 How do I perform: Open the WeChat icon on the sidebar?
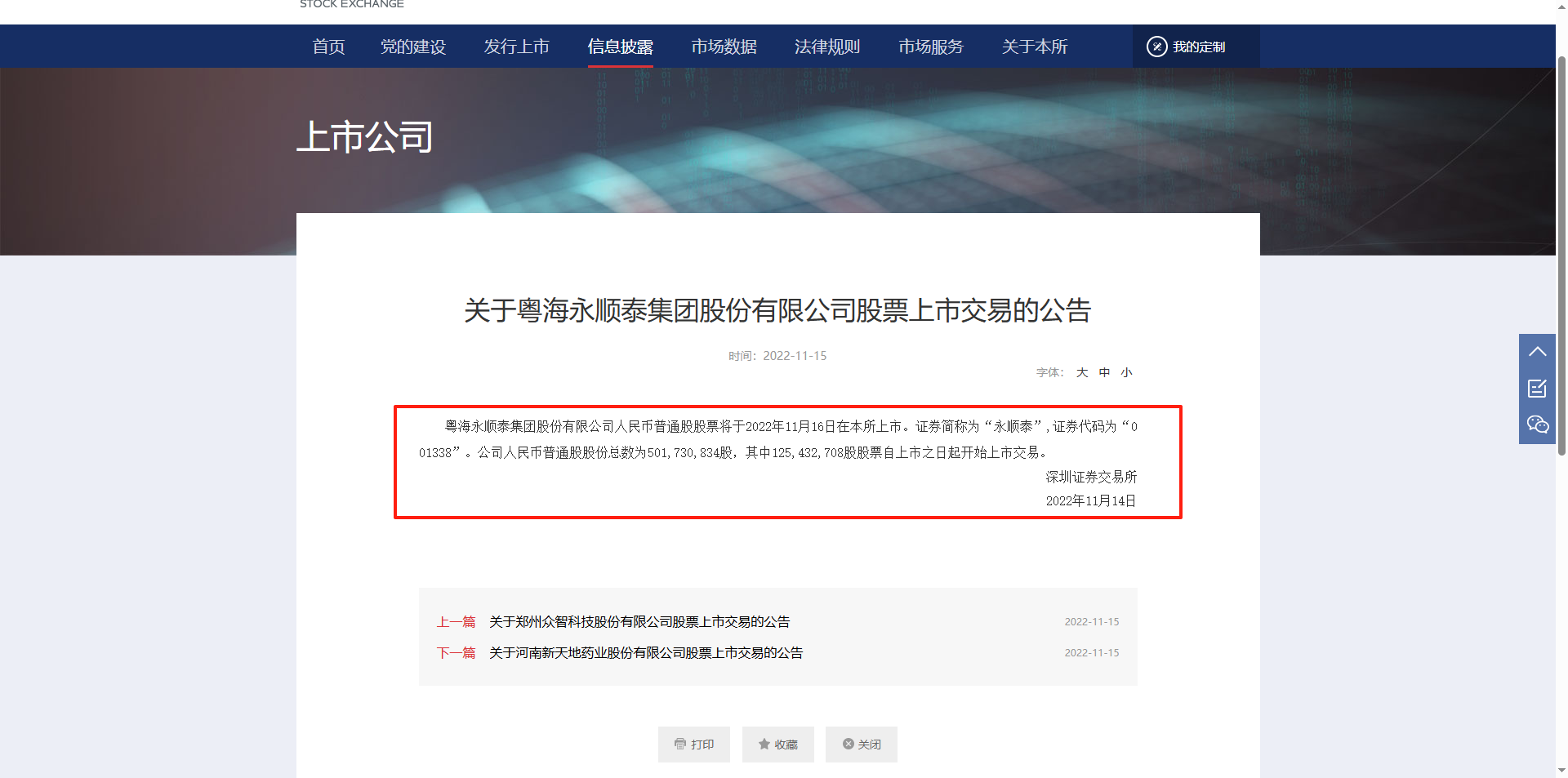(x=1537, y=425)
